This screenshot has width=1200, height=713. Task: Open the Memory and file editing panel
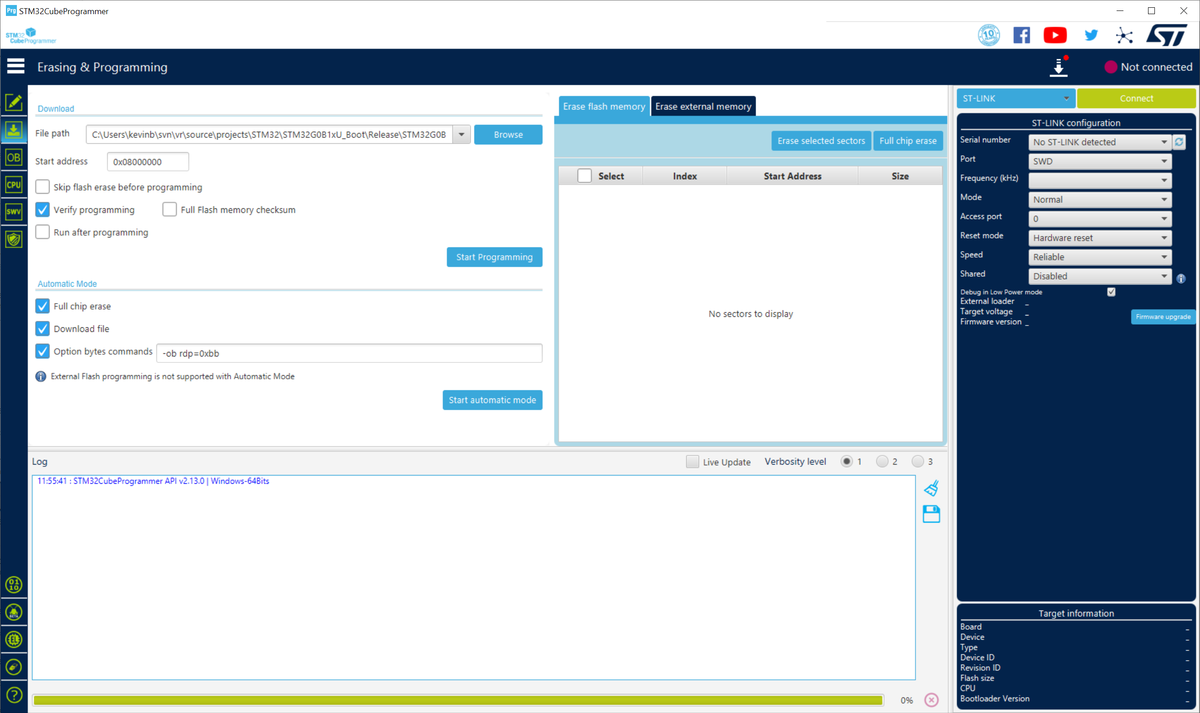point(14,102)
